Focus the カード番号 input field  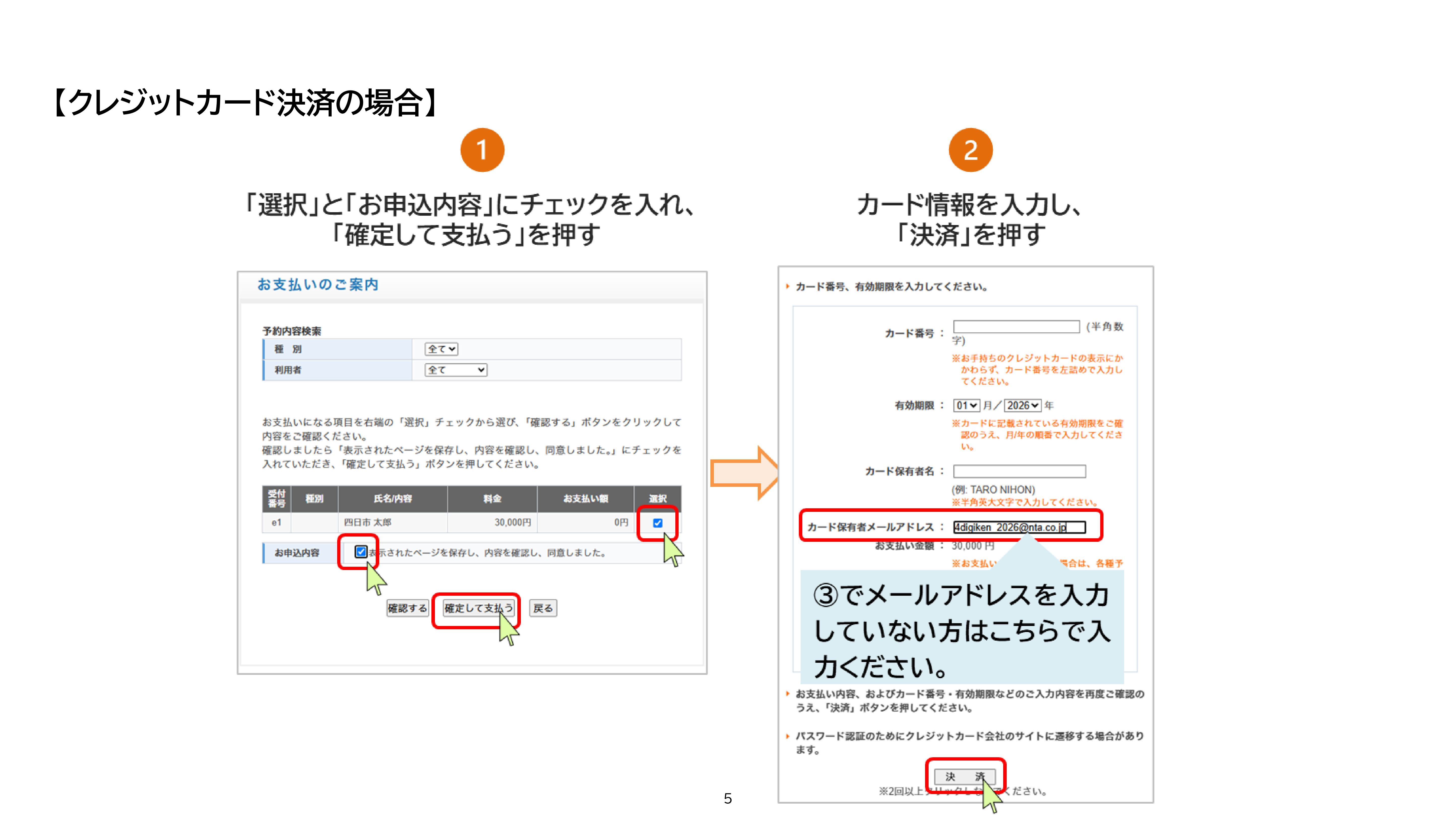point(1016,327)
